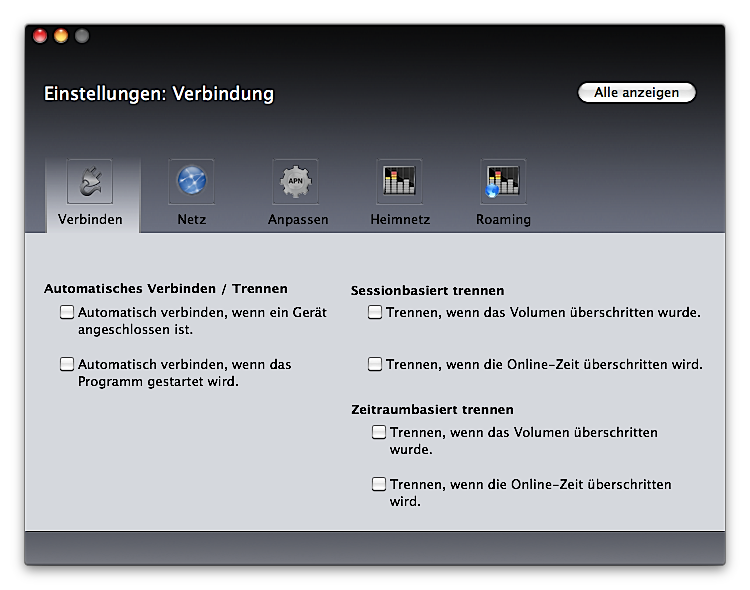750x590 pixels.
Task: Check session-based Volumen überschritten disconnect
Action: pos(375,312)
